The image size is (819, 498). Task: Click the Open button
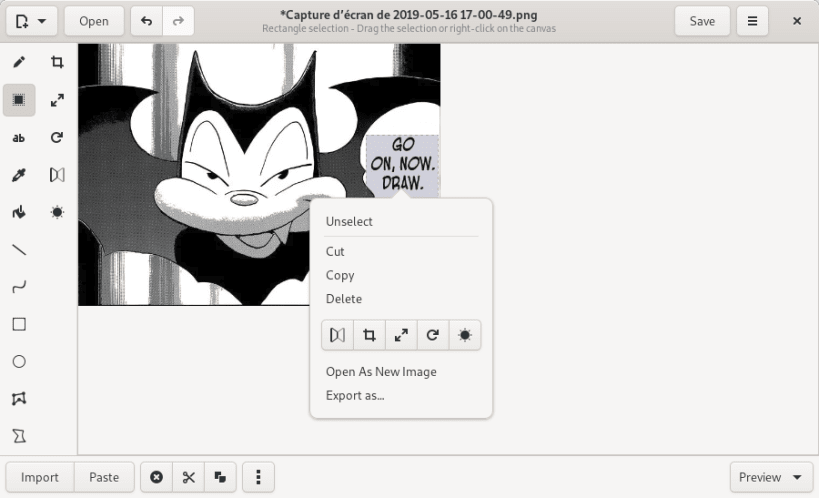click(x=94, y=21)
